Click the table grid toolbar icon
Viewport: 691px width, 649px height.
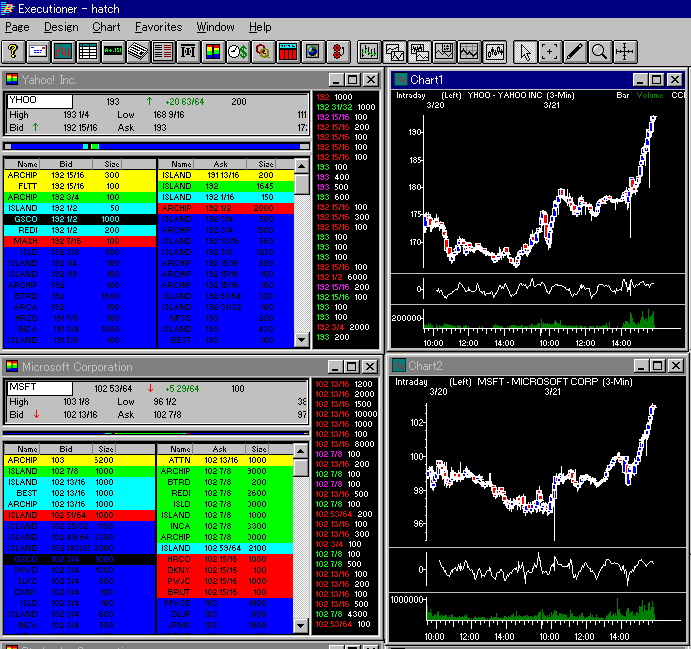(x=88, y=52)
